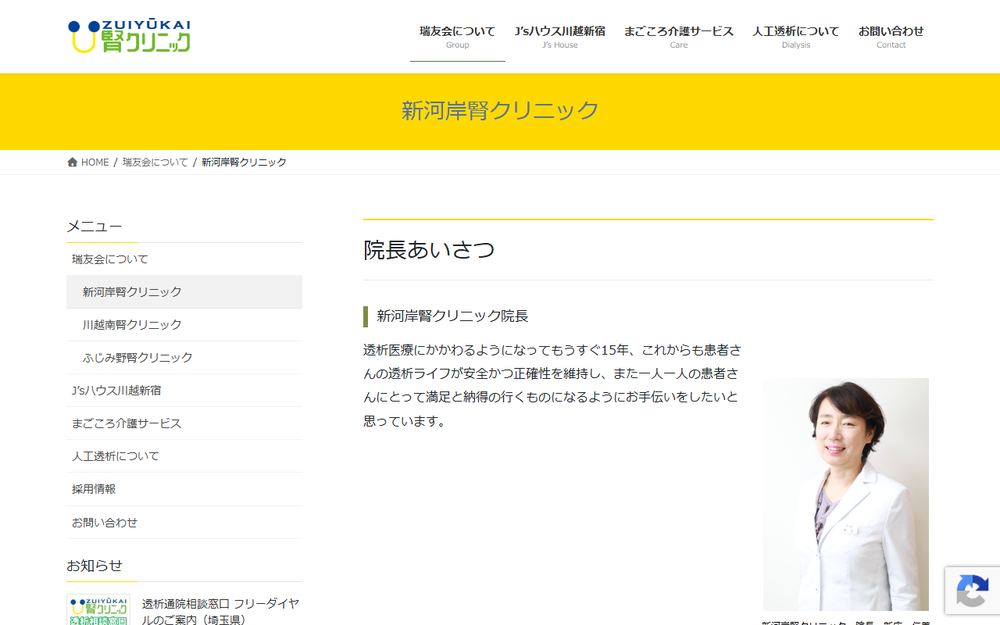
Task: Open お問い合わせ Contact nav item
Action: point(890,36)
